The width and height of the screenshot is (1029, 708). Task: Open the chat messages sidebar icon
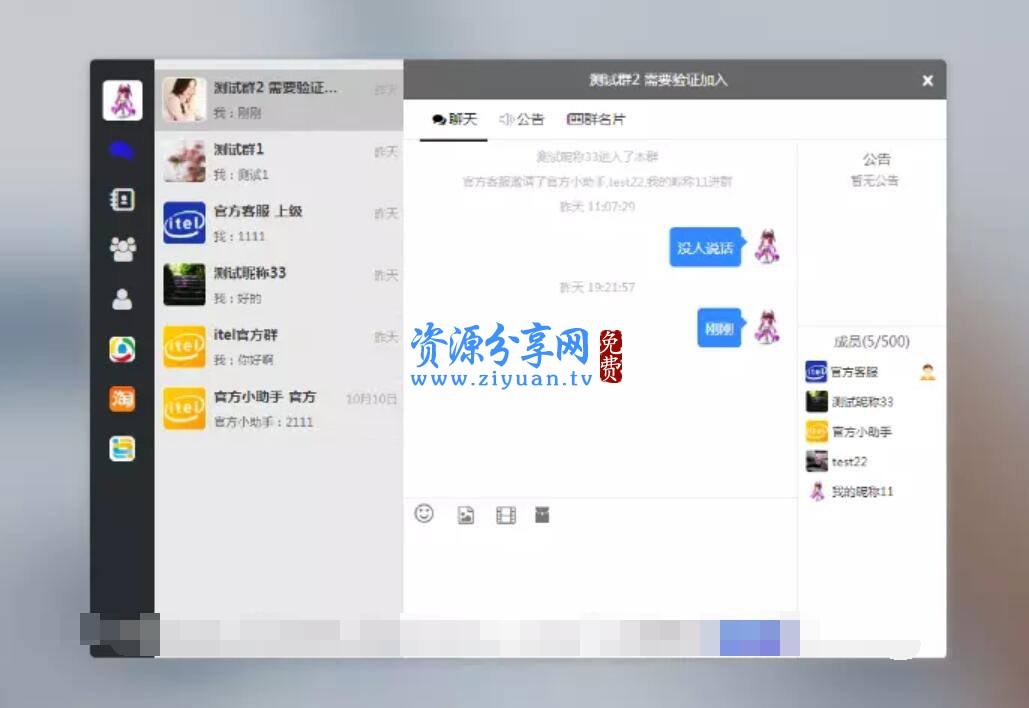122,151
